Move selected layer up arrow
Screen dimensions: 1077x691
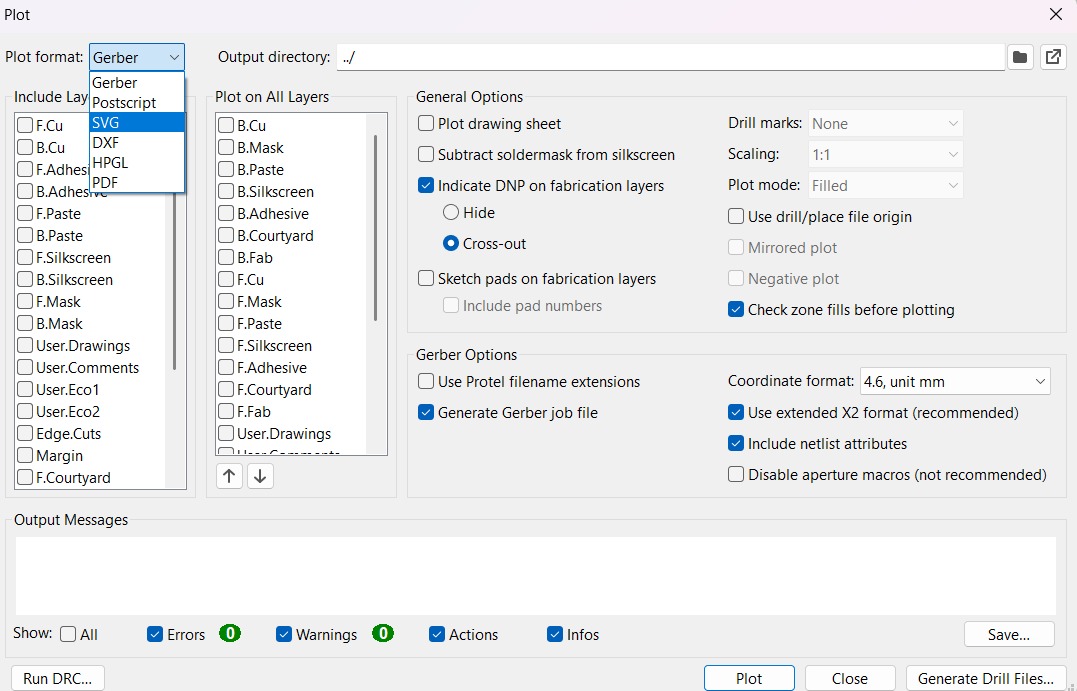(229, 476)
